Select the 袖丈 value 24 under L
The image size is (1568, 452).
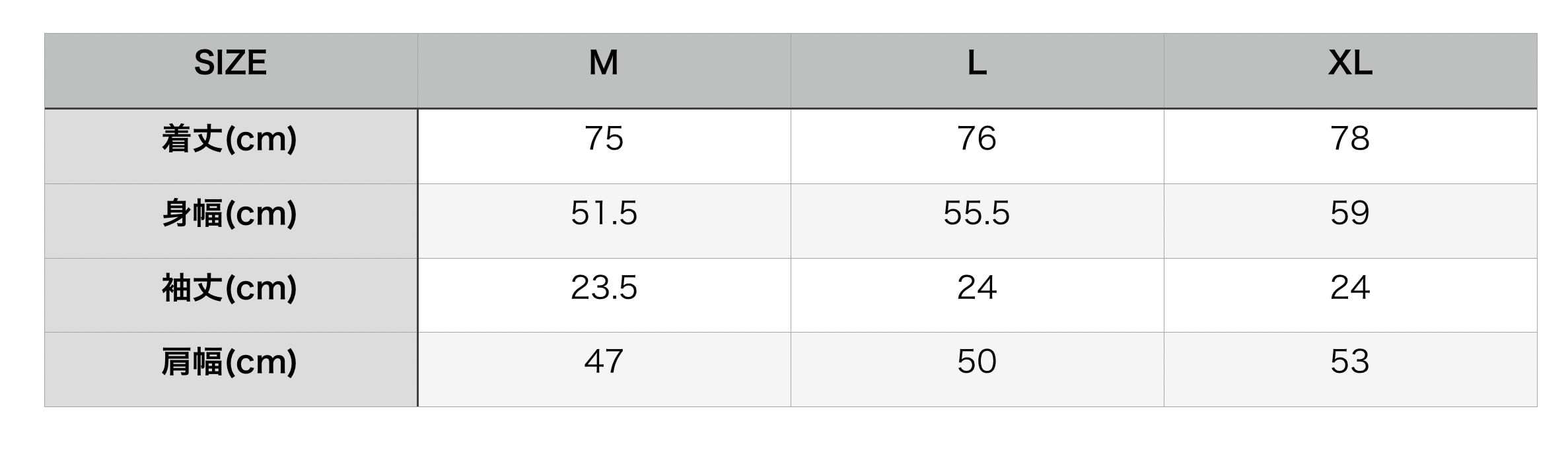[x=977, y=288]
